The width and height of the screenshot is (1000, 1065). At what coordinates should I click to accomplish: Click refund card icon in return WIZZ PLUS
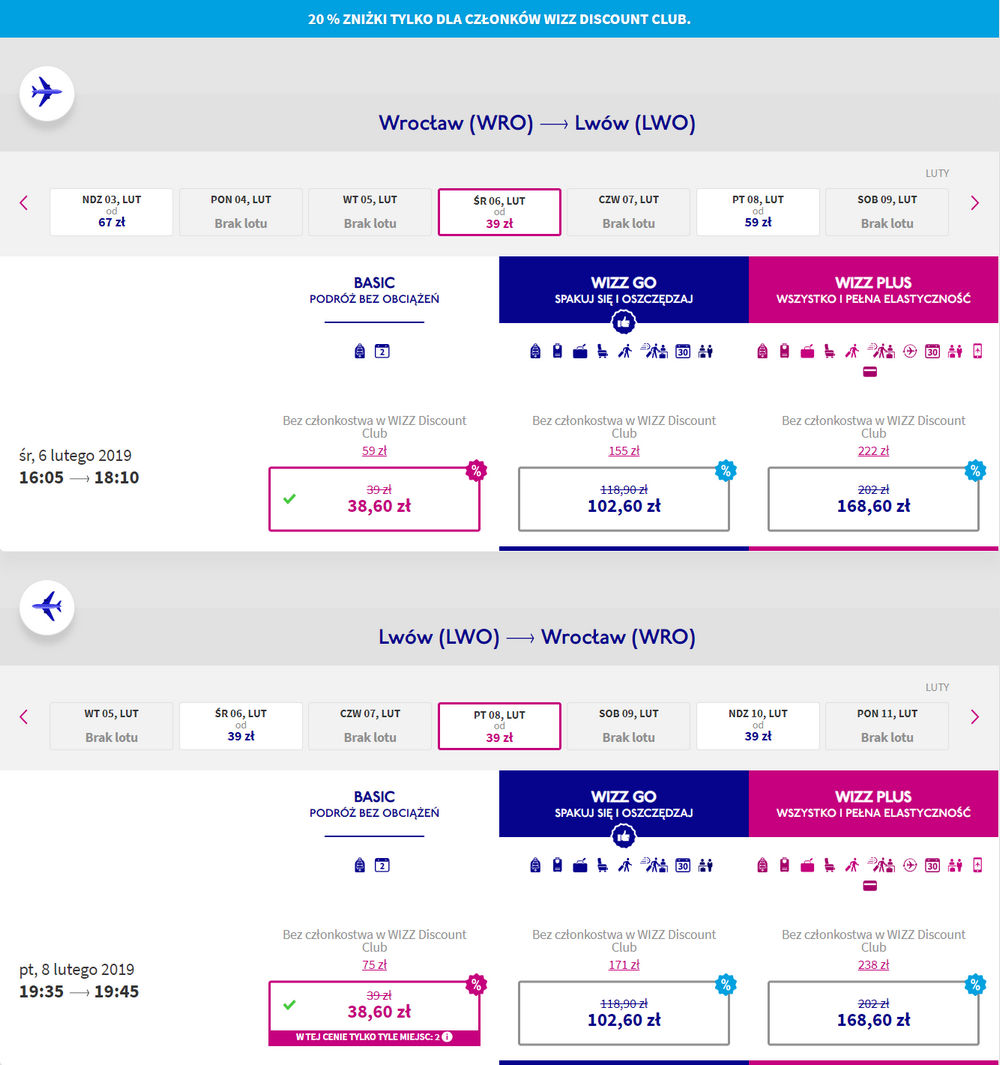870,886
